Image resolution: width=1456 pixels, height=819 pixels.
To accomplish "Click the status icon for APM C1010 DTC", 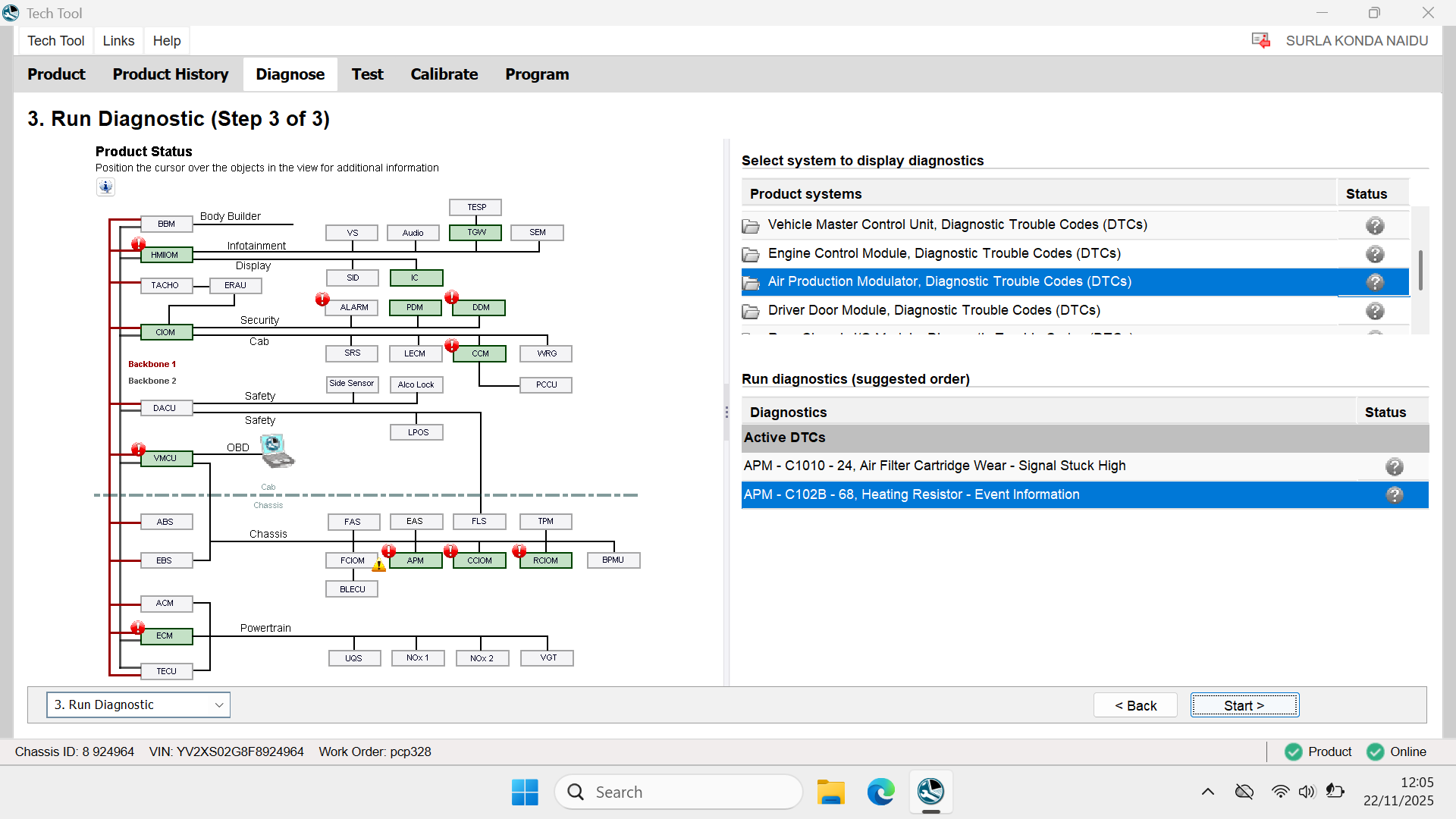I will [1395, 466].
